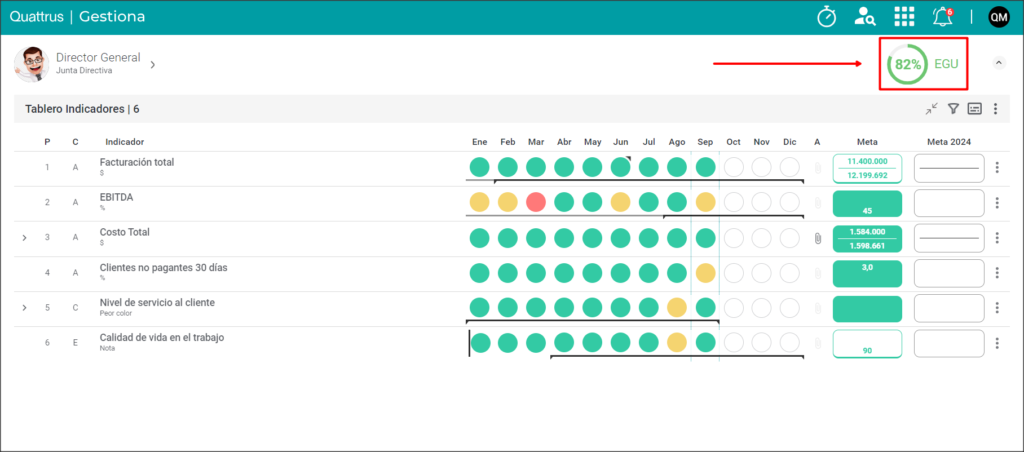Expand Nivel de servicio al cliente
The width and height of the screenshot is (1024, 452).
coord(24,308)
